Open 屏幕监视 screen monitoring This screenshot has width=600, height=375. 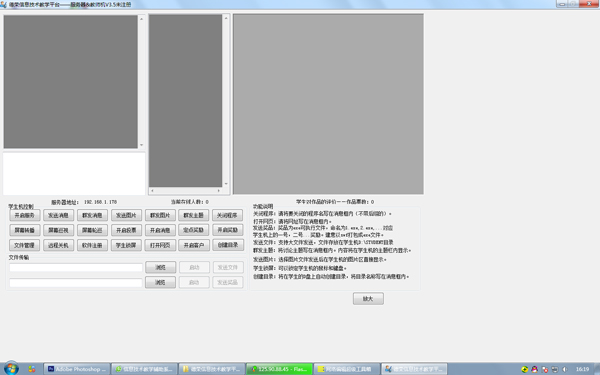click(58, 230)
